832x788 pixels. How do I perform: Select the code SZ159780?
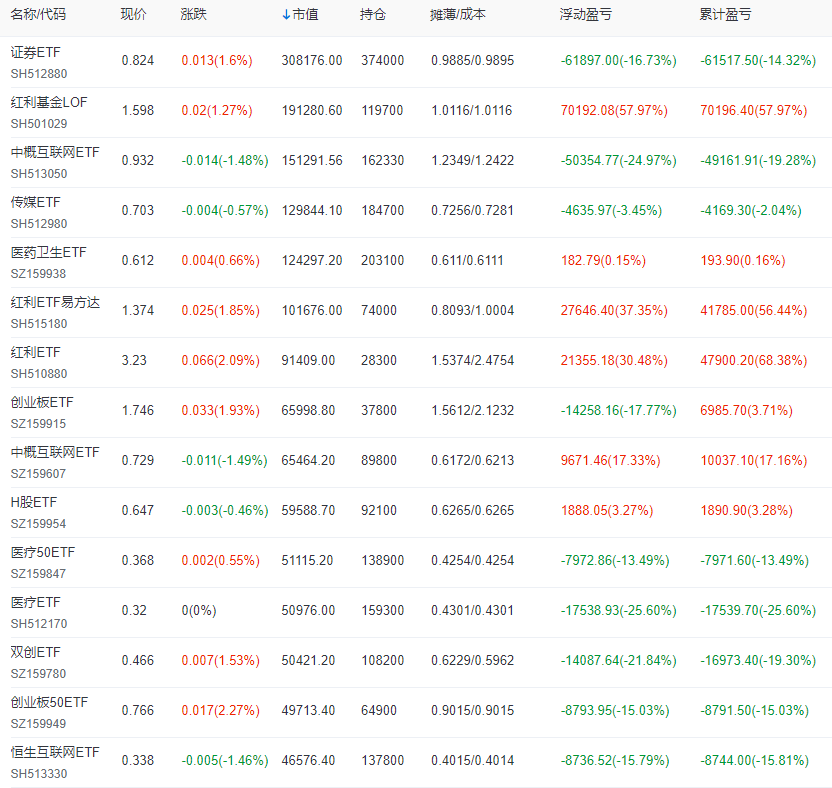pos(38,674)
